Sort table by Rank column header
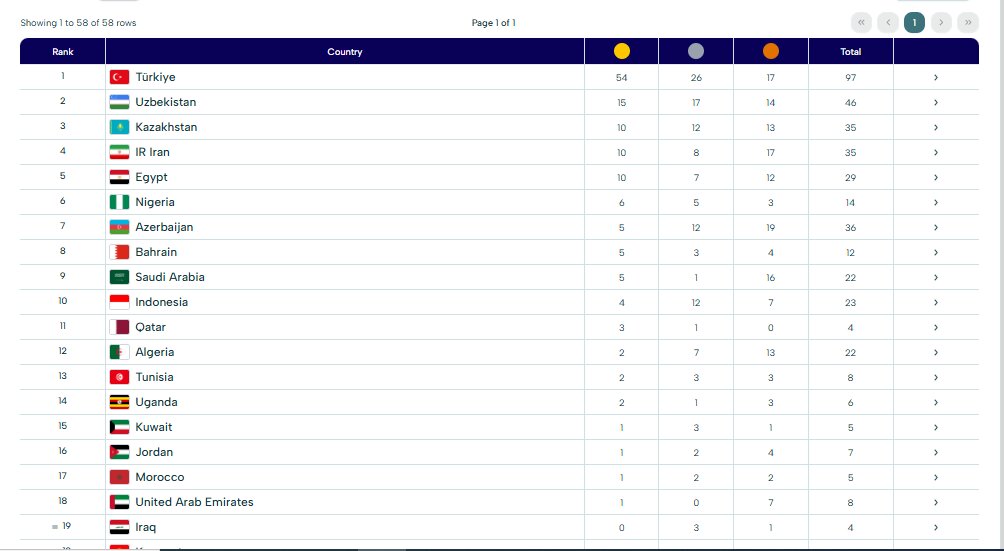 click(x=63, y=52)
